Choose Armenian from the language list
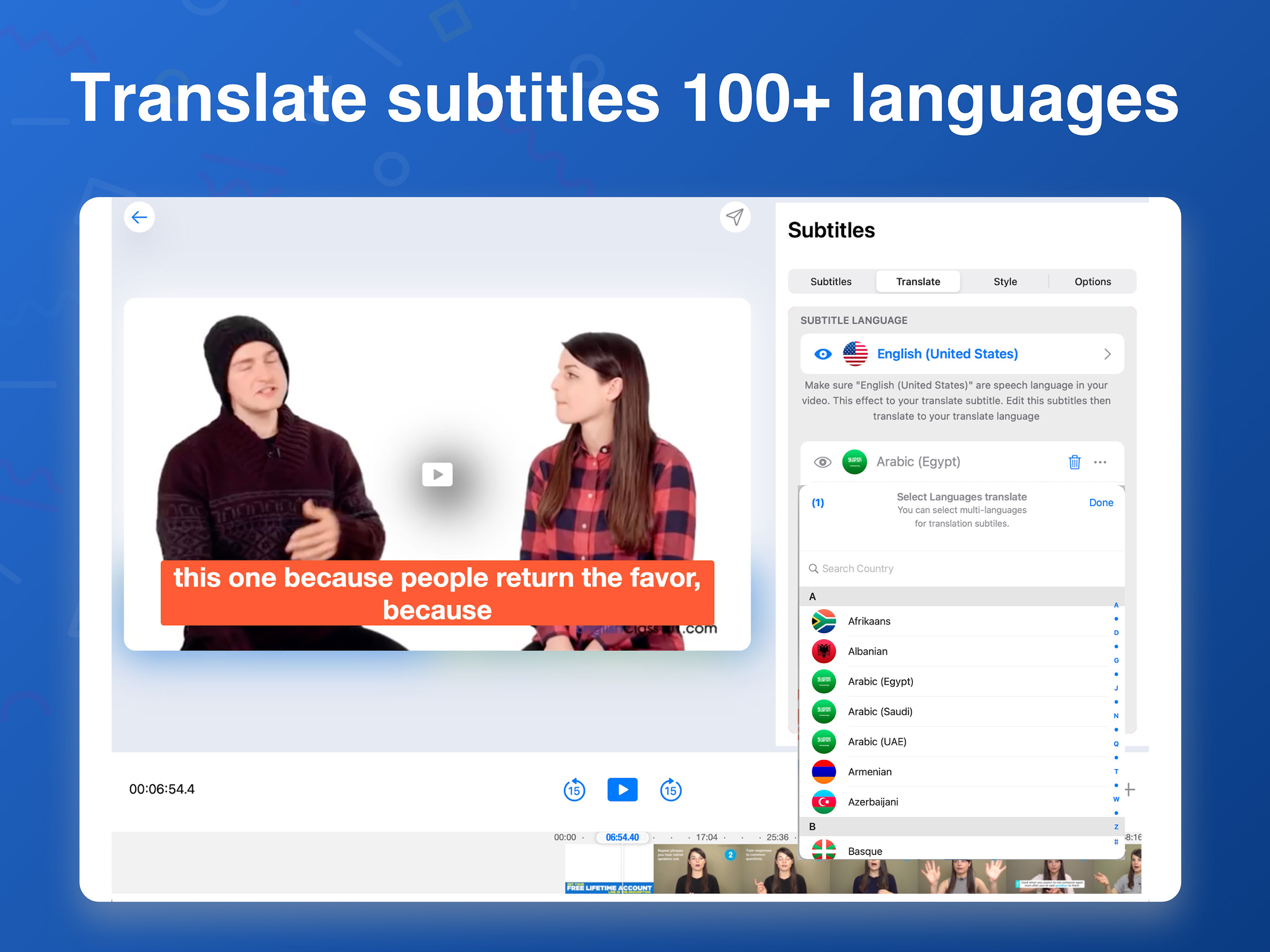 869,771
